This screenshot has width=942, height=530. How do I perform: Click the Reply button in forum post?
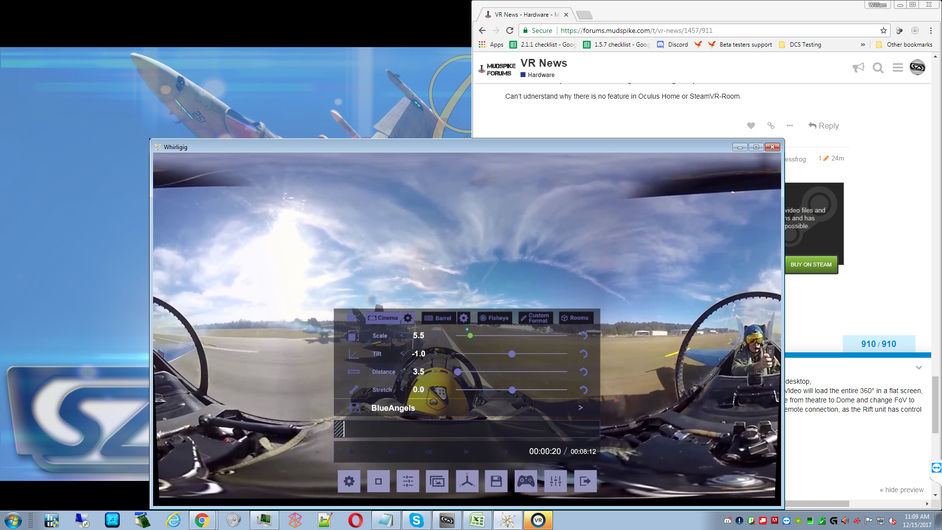click(x=824, y=126)
